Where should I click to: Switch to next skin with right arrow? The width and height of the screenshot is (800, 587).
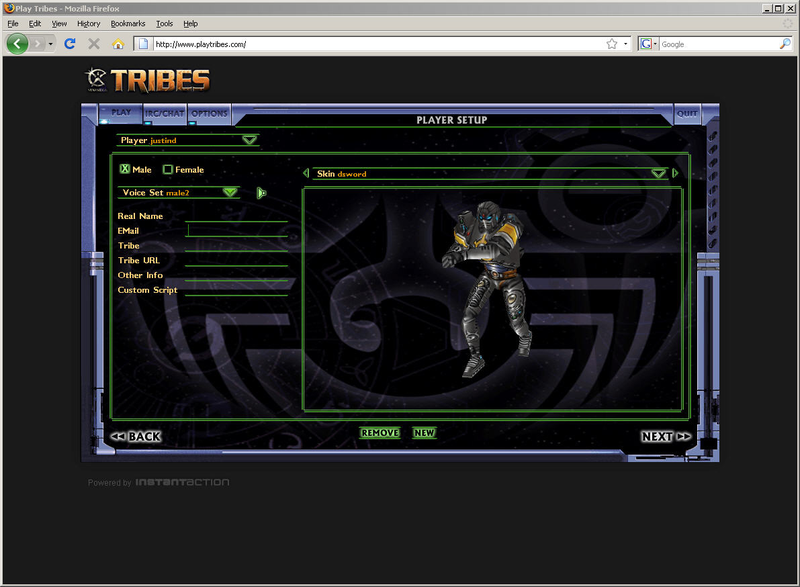[x=676, y=173]
